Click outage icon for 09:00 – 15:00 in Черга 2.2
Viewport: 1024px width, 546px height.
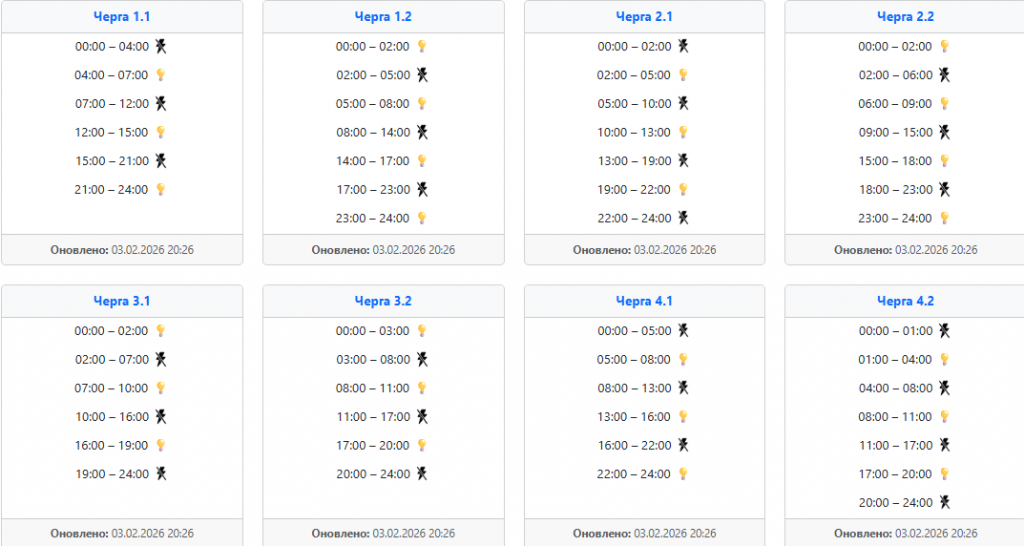coord(944,132)
